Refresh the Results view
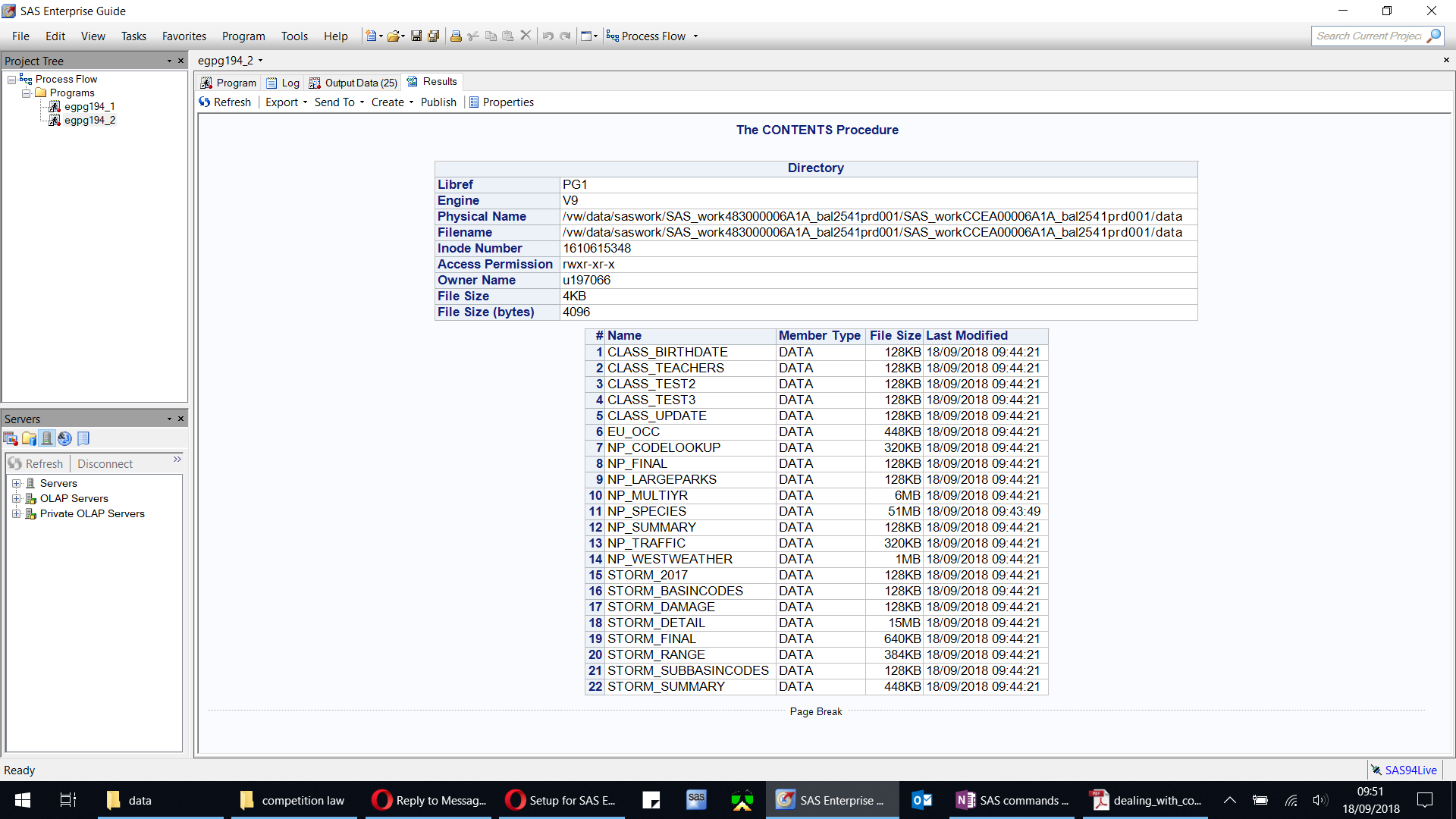 [225, 102]
